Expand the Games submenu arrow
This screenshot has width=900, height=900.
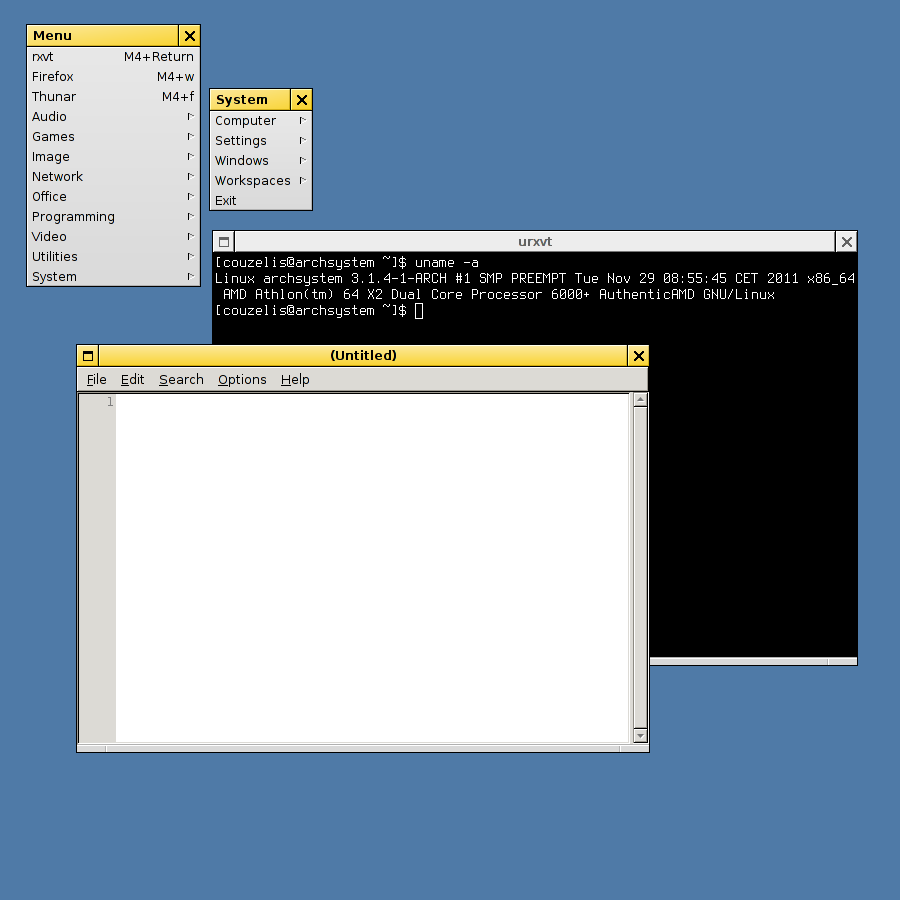pos(191,137)
